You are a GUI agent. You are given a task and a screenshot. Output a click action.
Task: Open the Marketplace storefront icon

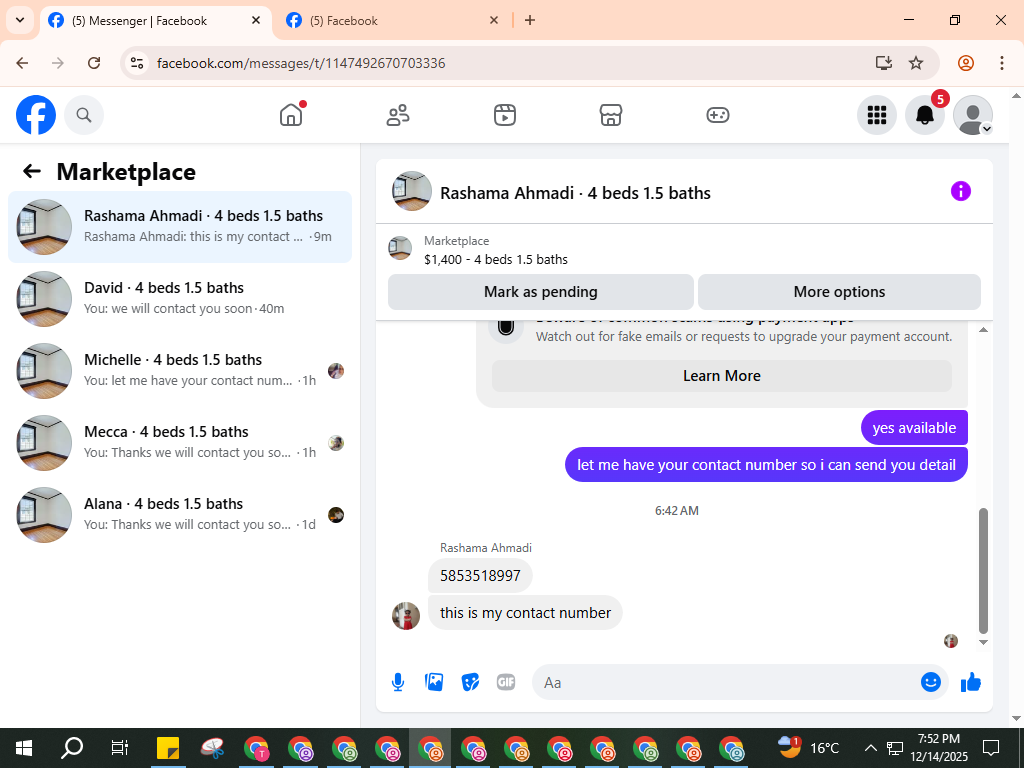611,115
